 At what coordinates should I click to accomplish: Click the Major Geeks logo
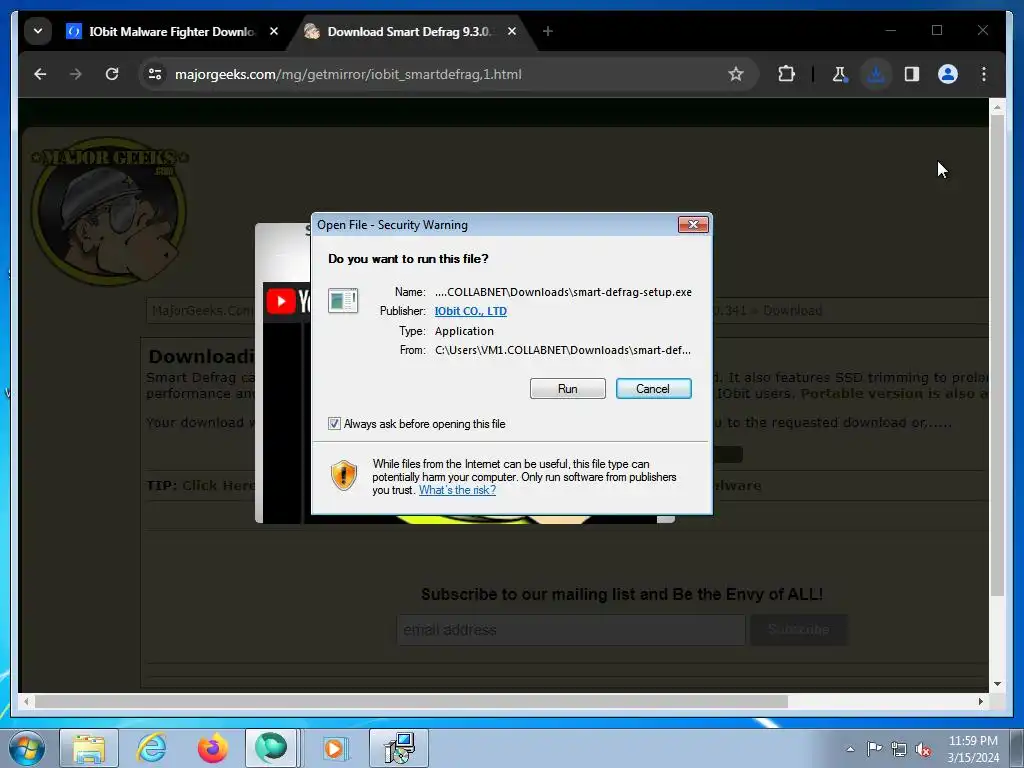pos(109,210)
